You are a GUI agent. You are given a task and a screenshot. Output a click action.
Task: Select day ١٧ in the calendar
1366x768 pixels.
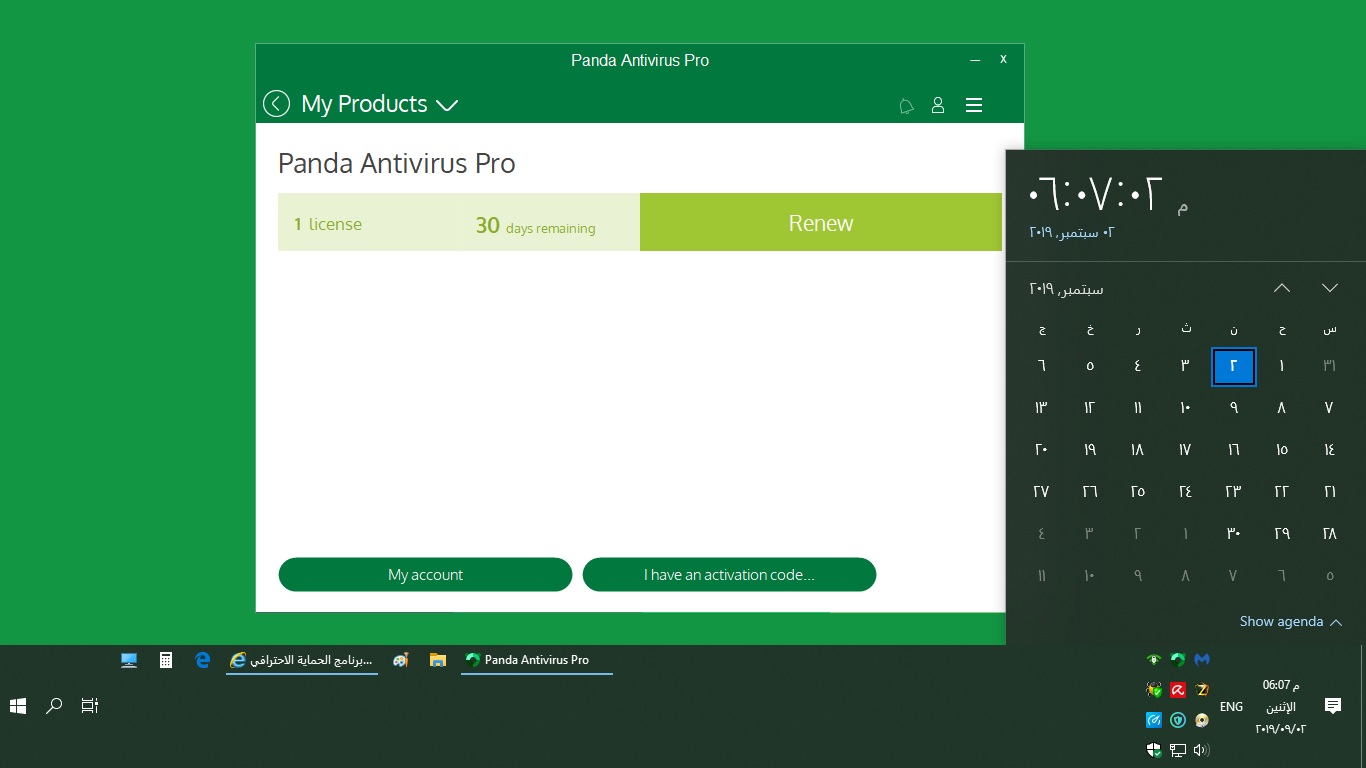1185,450
